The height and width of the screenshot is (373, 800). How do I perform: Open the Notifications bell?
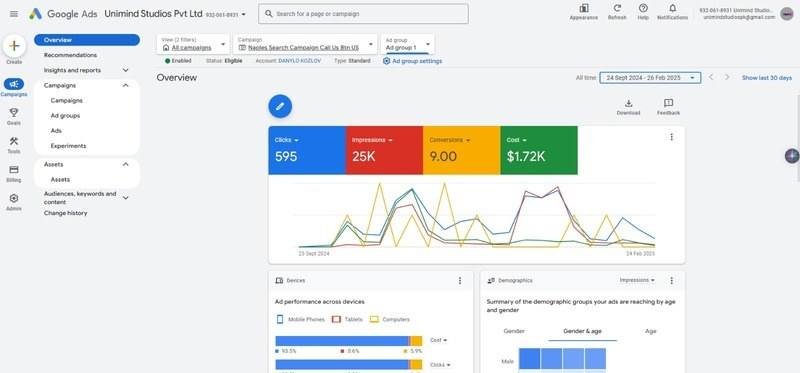click(672, 8)
